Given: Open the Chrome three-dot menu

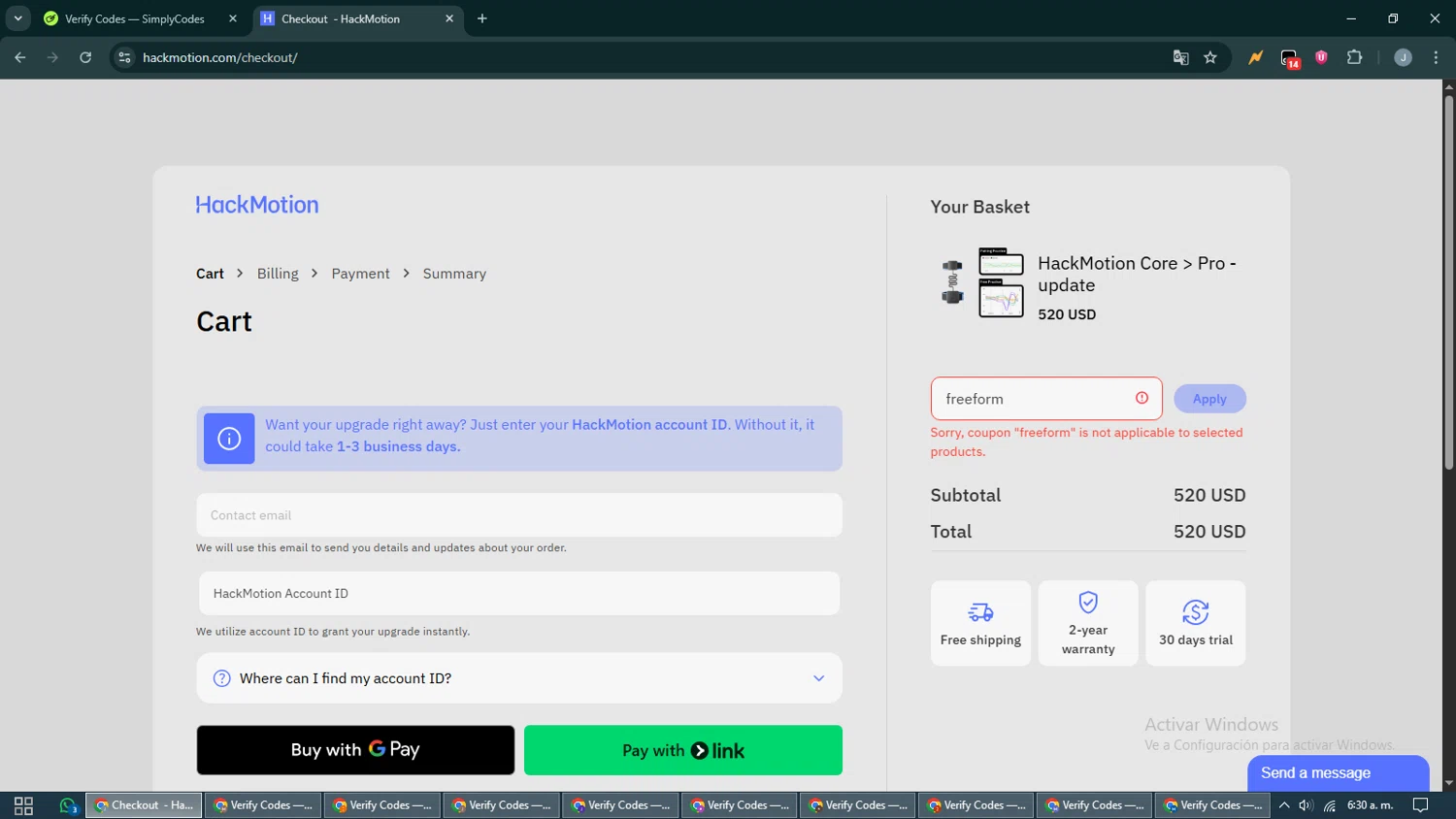Looking at the screenshot, I should pos(1436,57).
